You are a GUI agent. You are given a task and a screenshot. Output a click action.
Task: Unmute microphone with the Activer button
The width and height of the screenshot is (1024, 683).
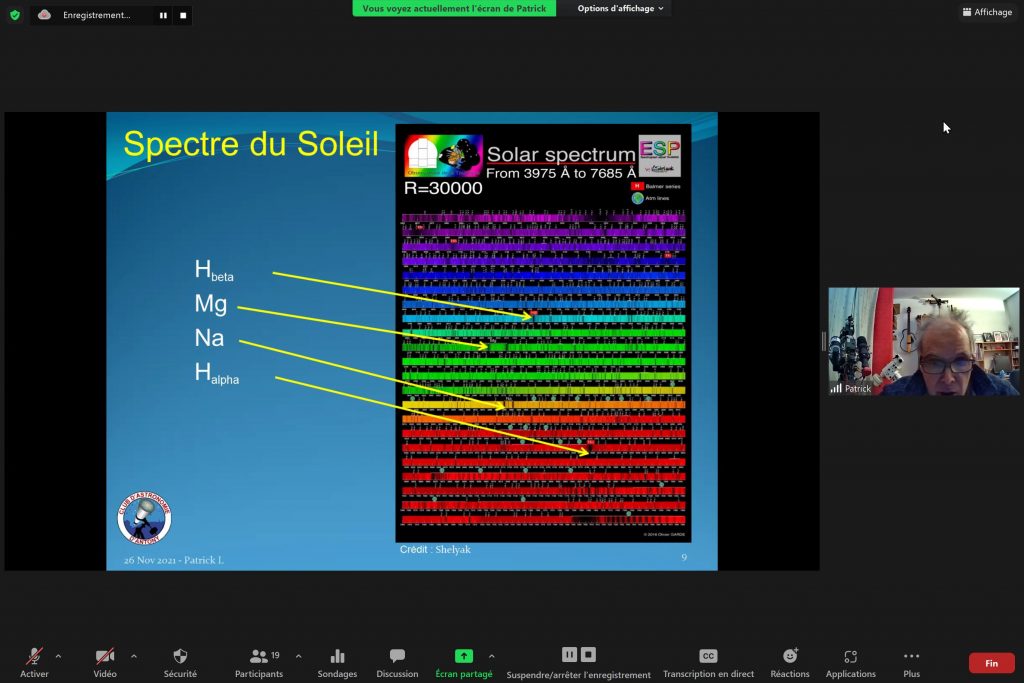pos(34,662)
